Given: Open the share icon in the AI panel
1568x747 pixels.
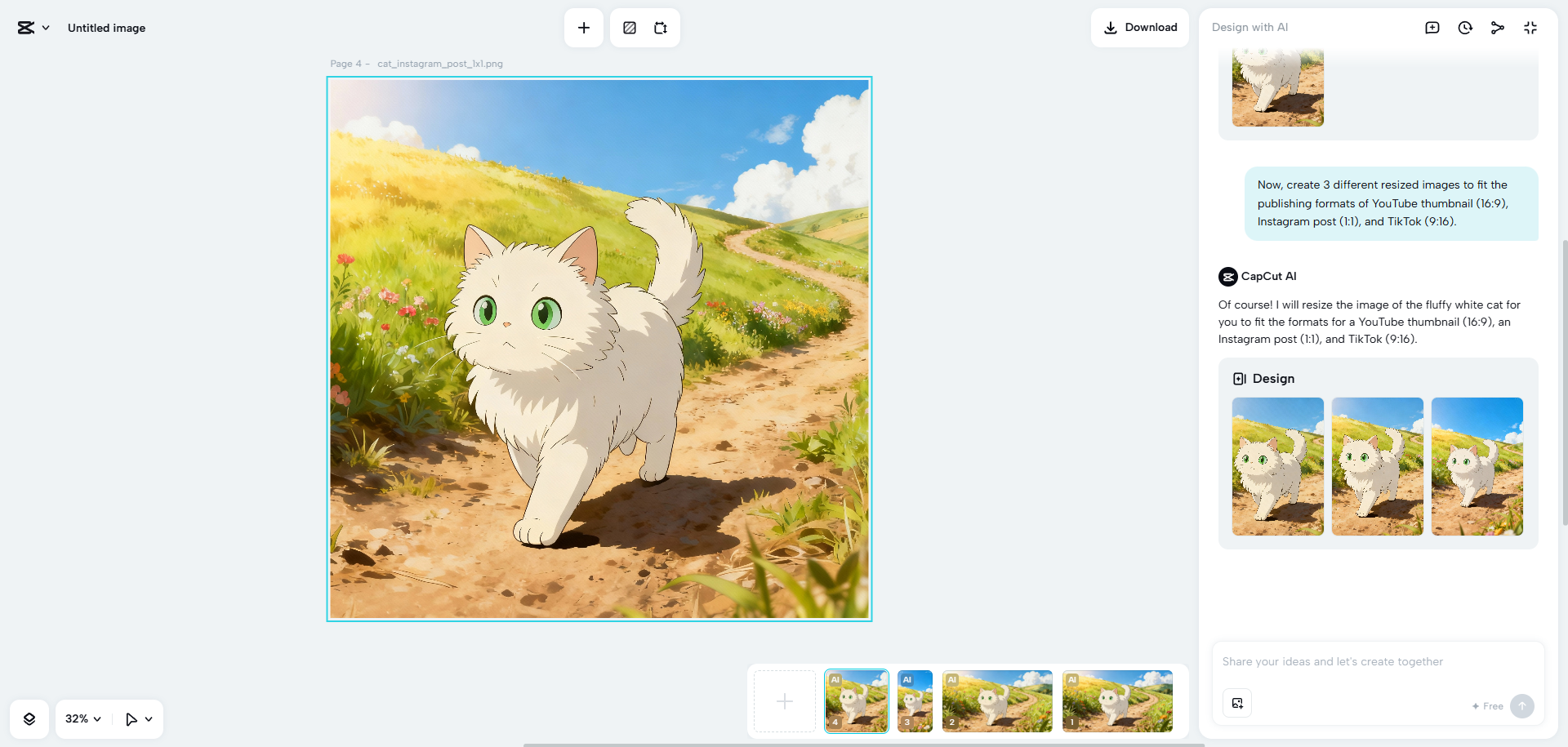Looking at the screenshot, I should (1498, 28).
